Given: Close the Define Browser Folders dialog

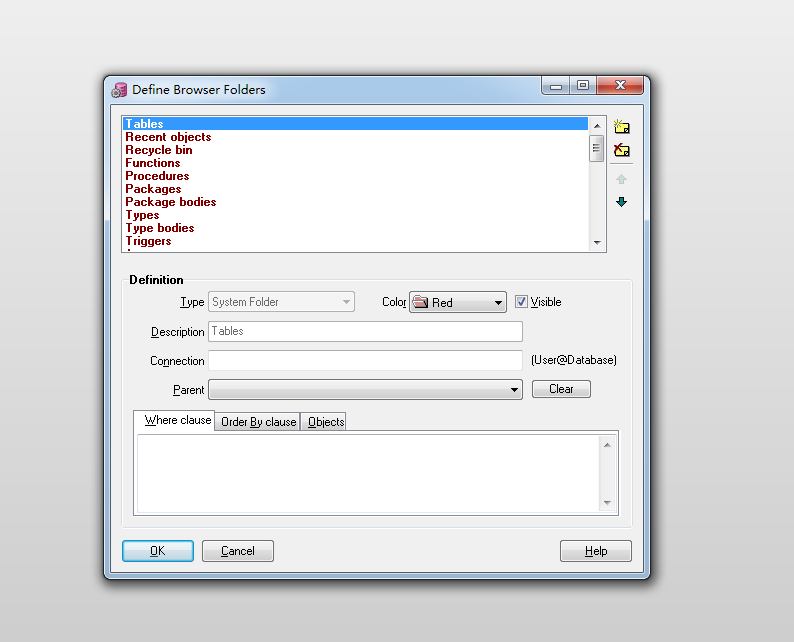Looking at the screenshot, I should (x=620, y=85).
